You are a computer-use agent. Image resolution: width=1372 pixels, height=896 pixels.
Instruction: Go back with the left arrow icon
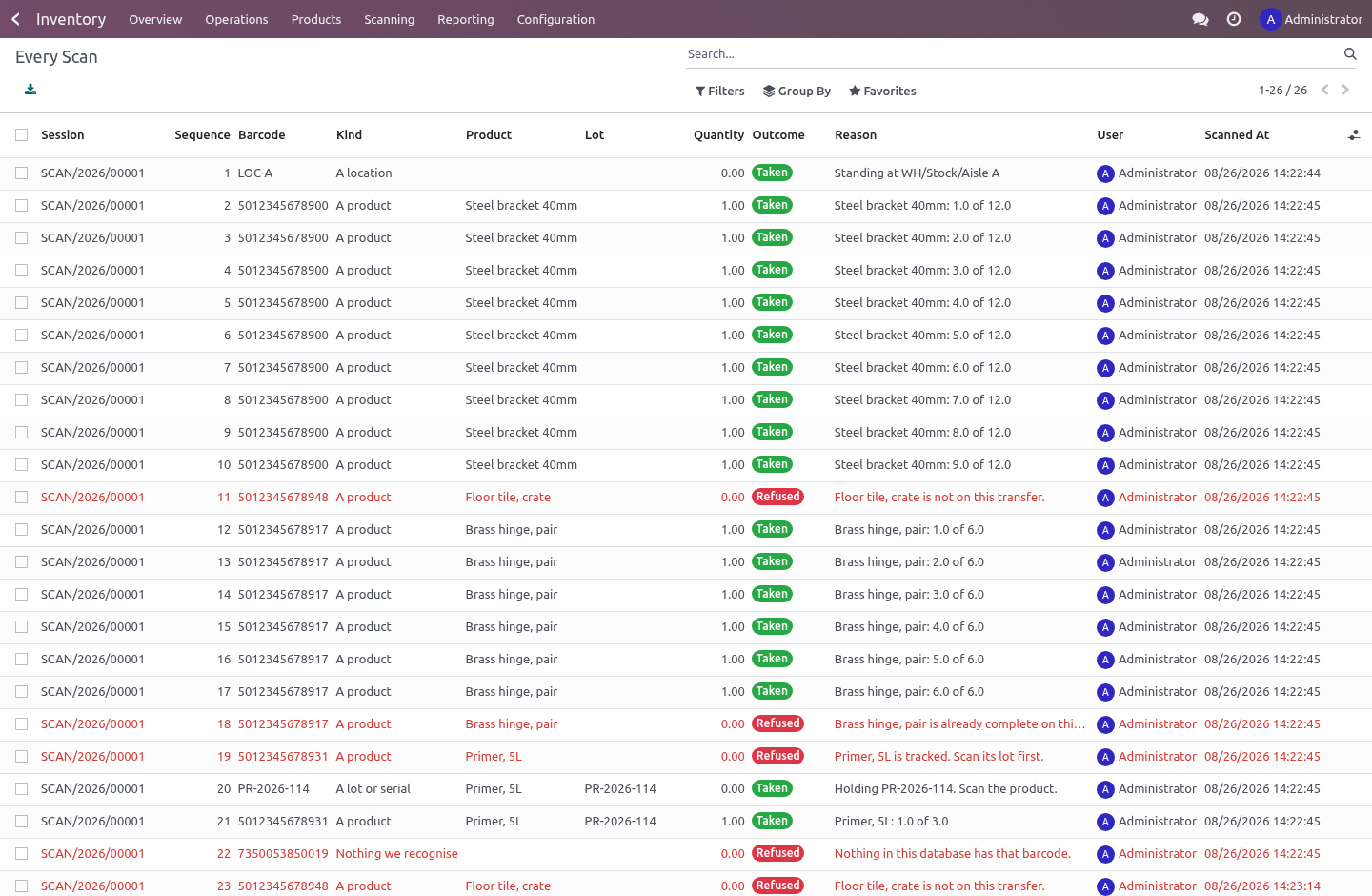[x=15, y=19]
